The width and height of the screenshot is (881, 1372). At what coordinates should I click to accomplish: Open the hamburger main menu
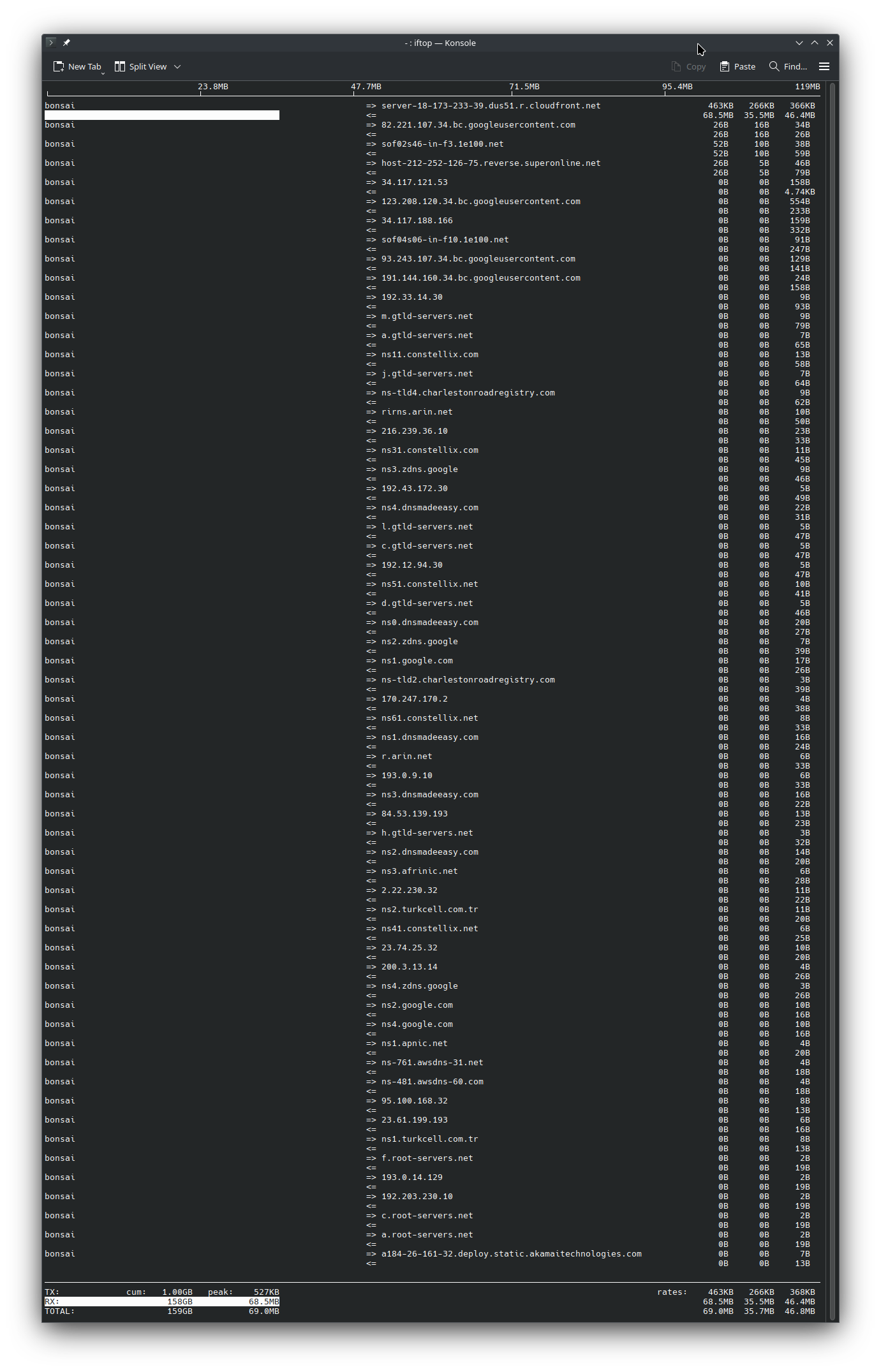tap(824, 66)
